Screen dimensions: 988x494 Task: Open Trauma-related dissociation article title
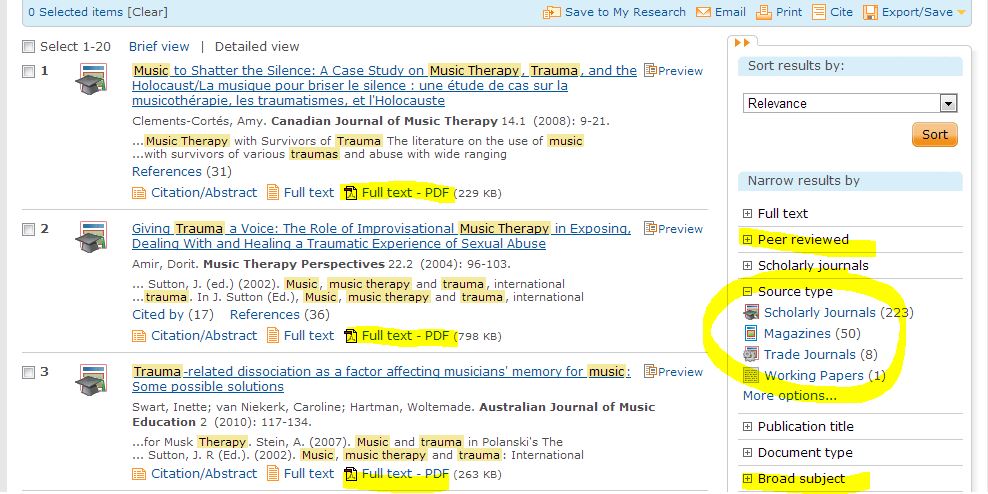coord(381,379)
